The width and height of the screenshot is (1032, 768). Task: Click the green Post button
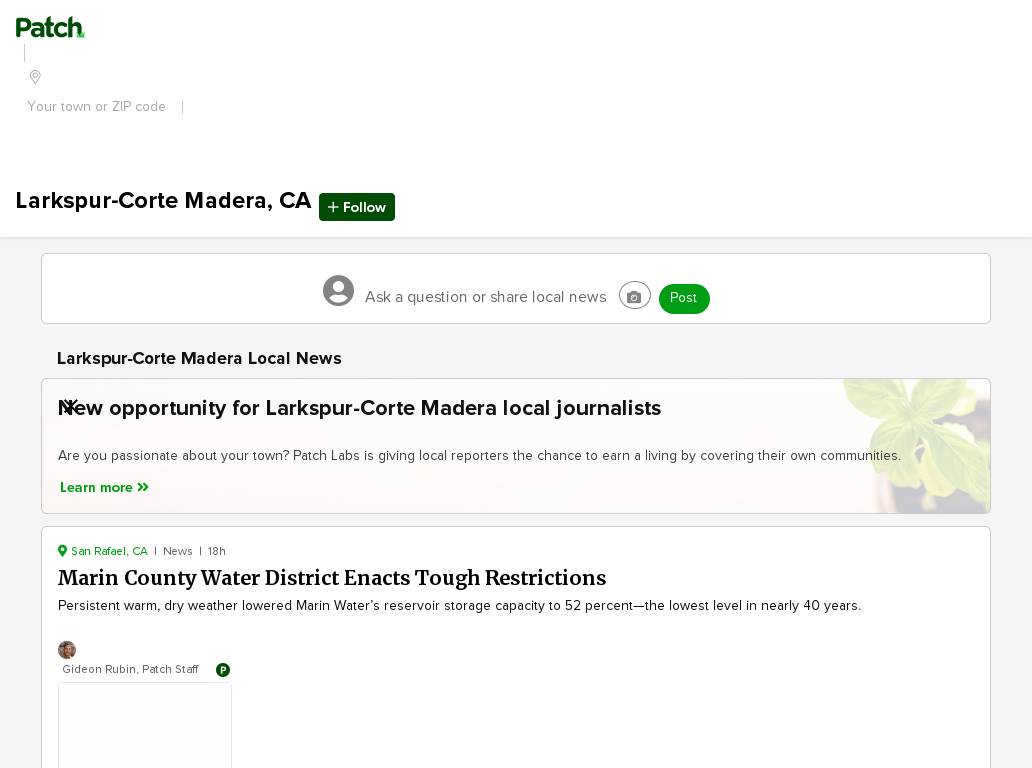[684, 299]
